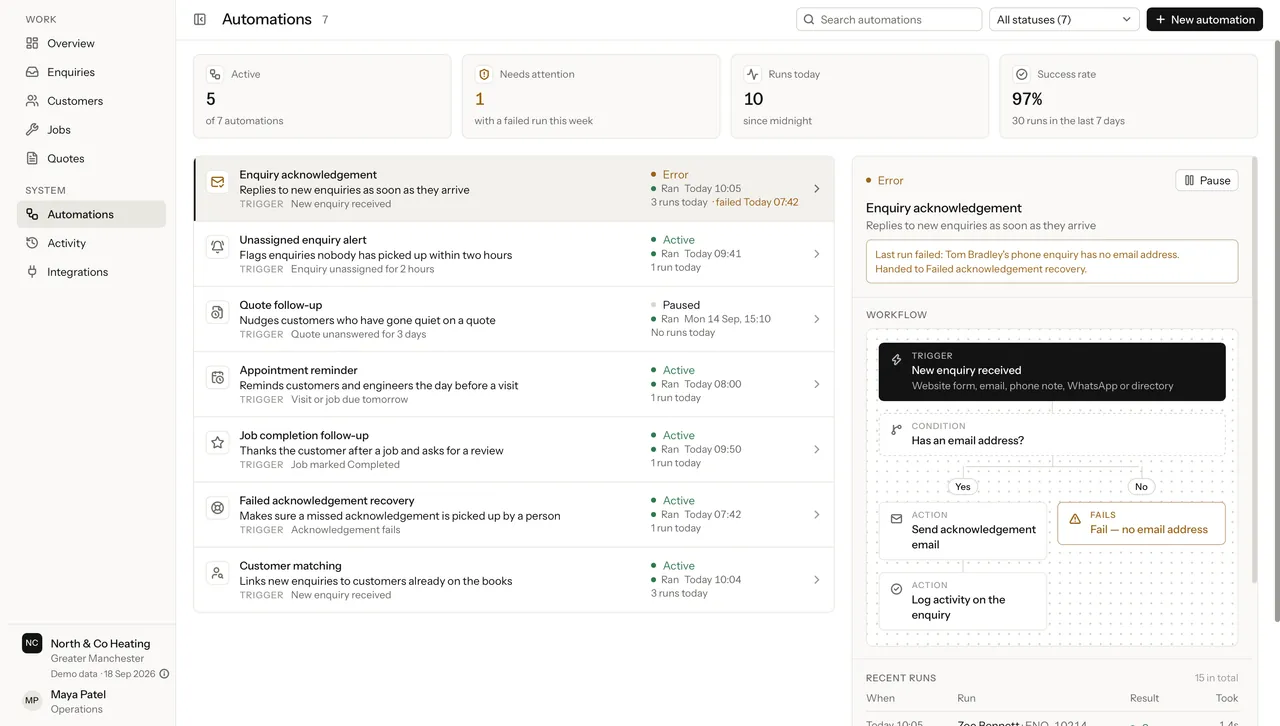Create a New automation
Screen dimensions: 1280x726
tap(1204, 19)
